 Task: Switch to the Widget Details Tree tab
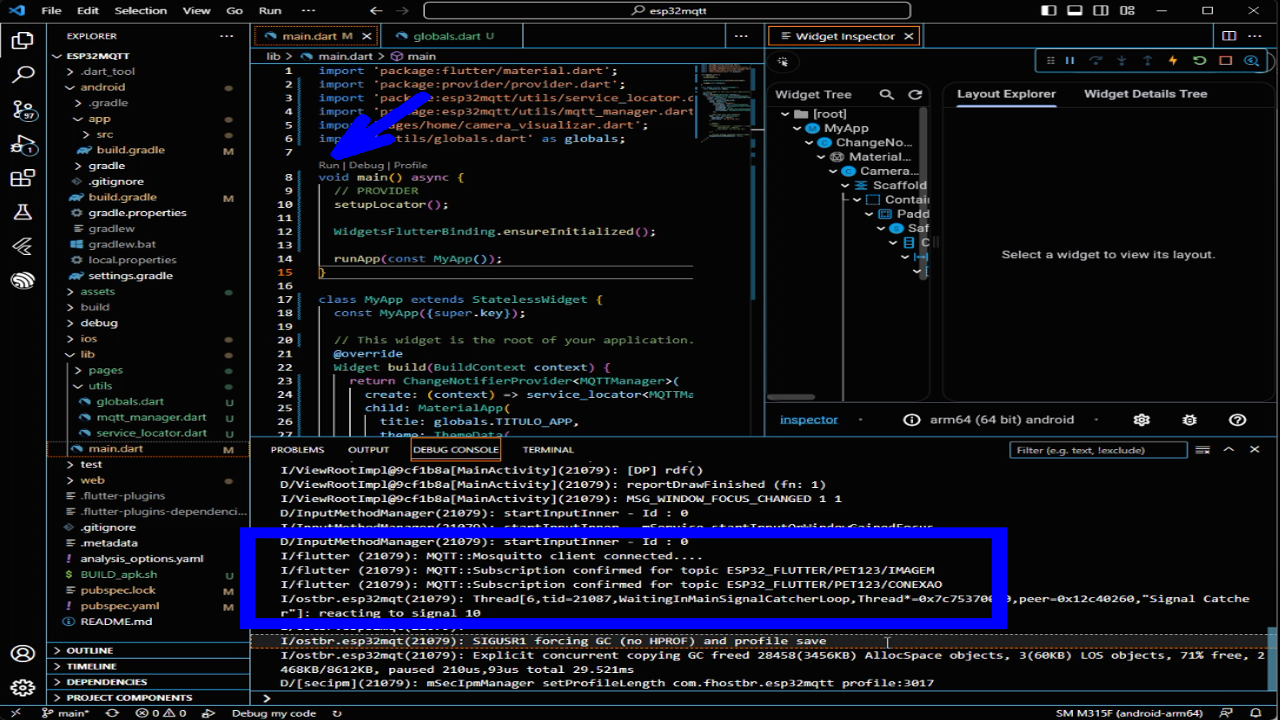(x=1145, y=94)
